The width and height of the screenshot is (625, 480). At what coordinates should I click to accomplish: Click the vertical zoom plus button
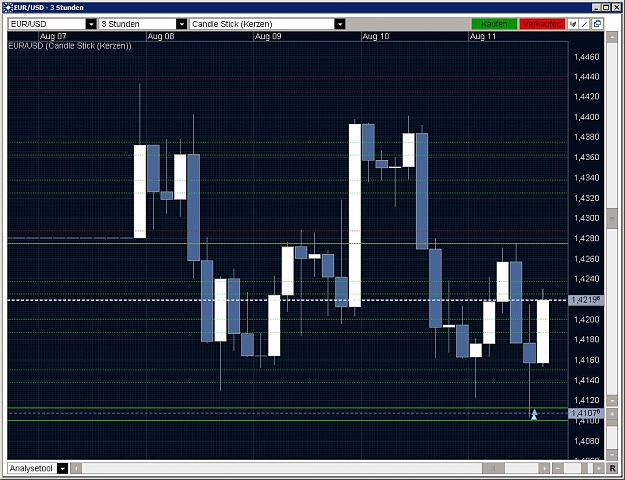coord(612,414)
